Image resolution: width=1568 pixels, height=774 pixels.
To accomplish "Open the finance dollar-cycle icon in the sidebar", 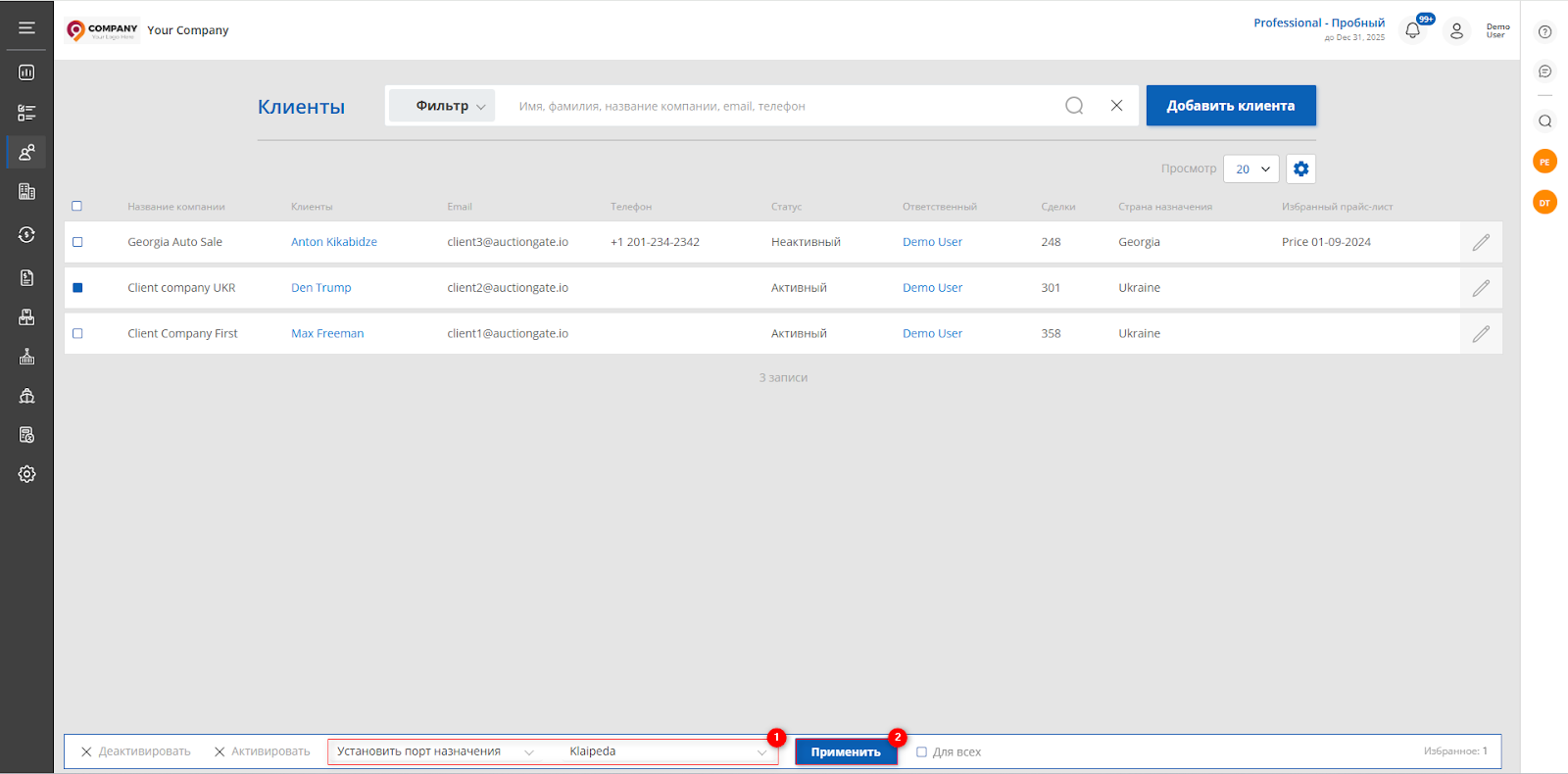I will pyautogui.click(x=26, y=234).
